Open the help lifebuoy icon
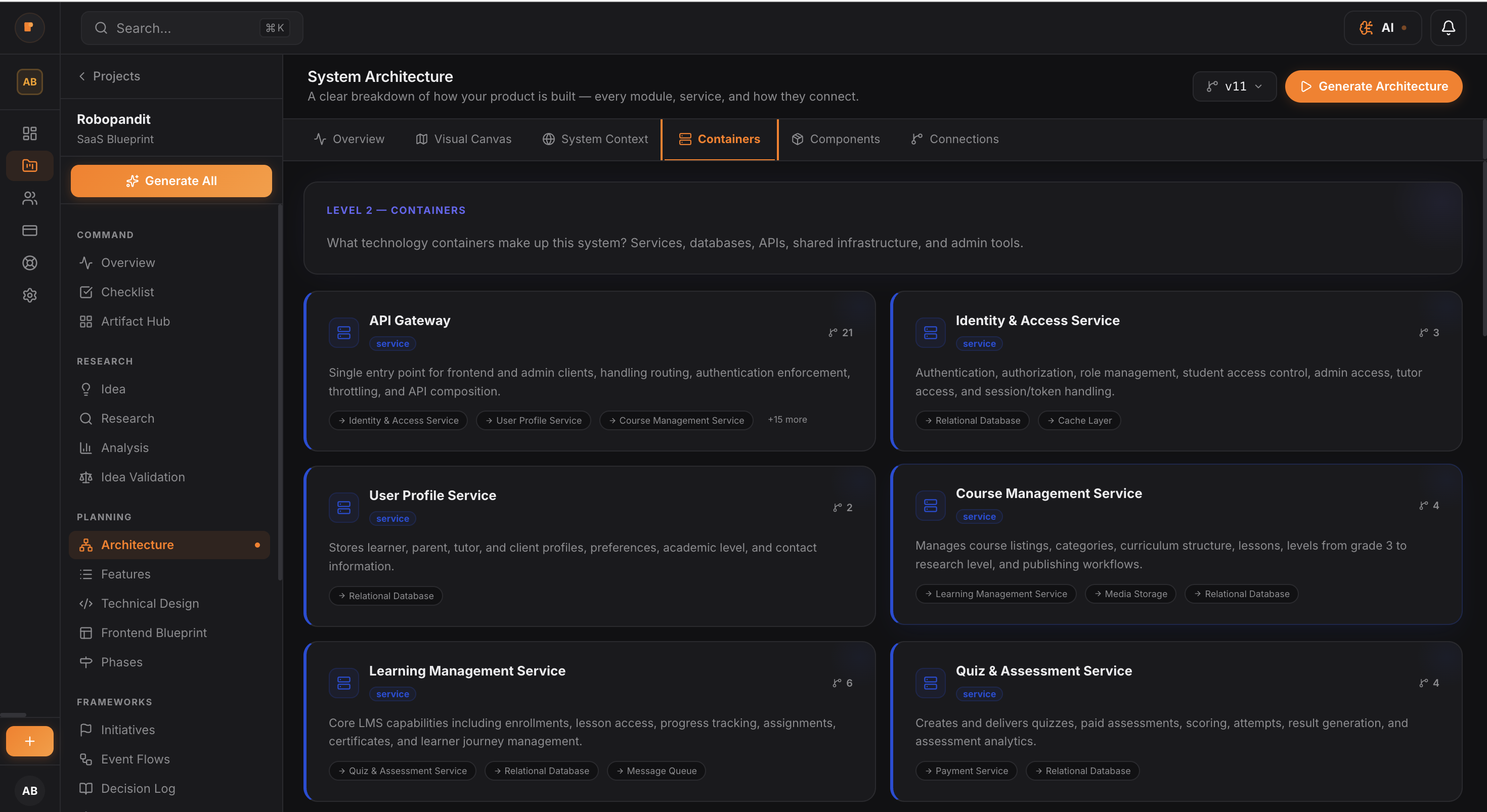The height and width of the screenshot is (812, 1487). 29,262
